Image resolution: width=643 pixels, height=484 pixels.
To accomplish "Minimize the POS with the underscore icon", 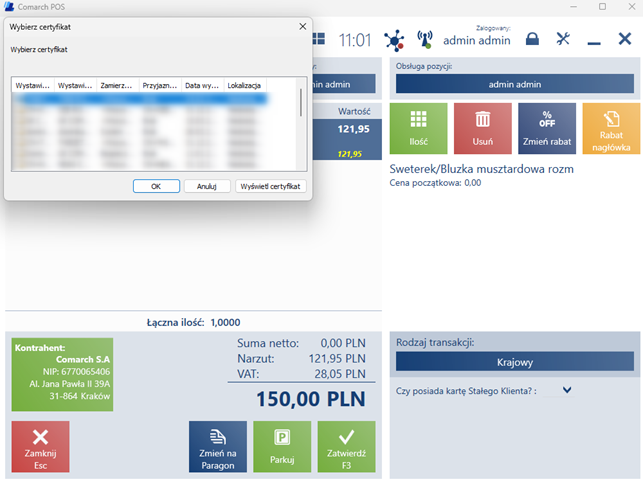I will tap(594, 43).
